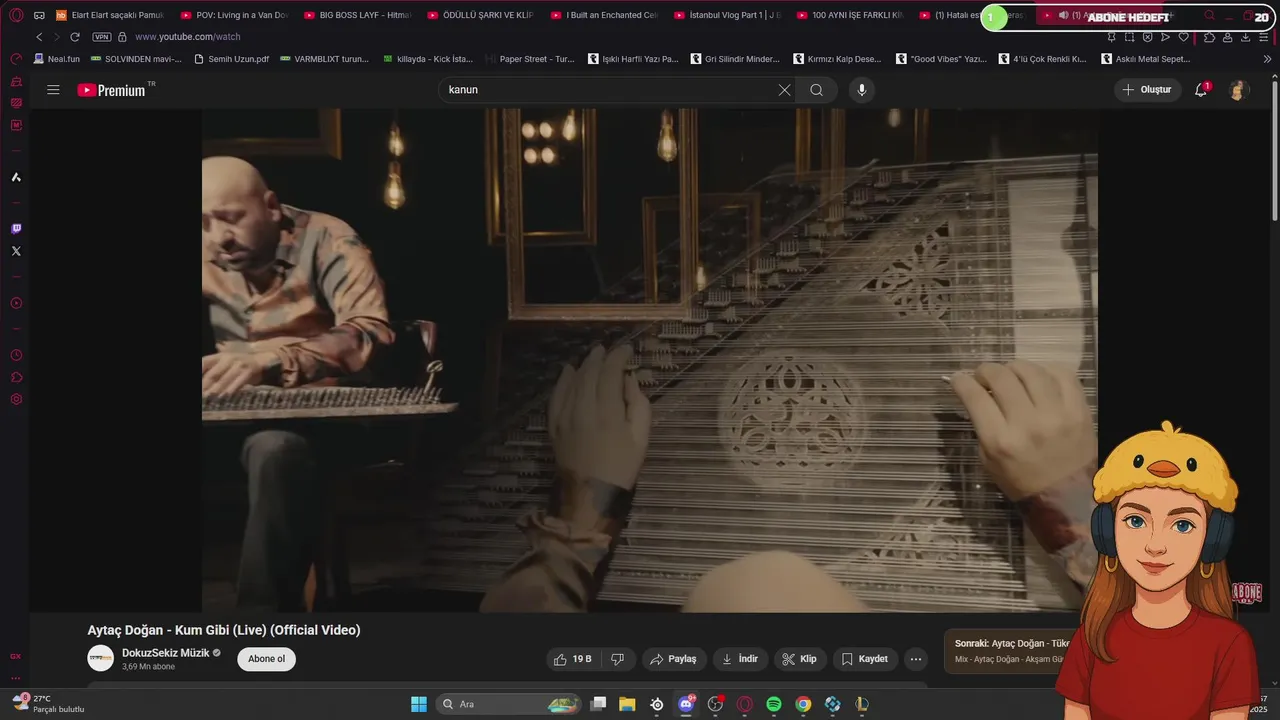The width and height of the screenshot is (1280, 720).
Task: Open Discord from taskbar
Action: (x=686, y=704)
